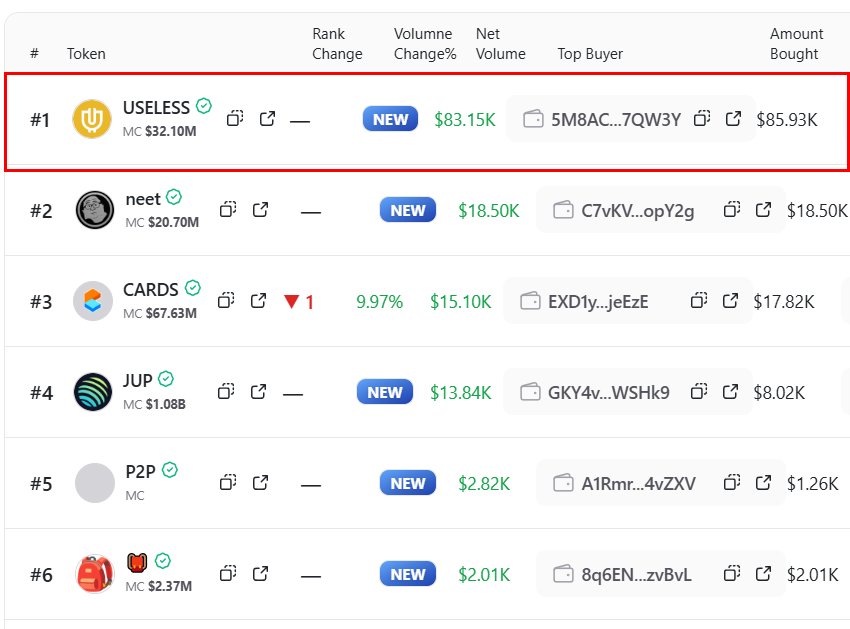
Task: Open wallet 8q6EN...zvBvL external link
Action: click(x=763, y=574)
